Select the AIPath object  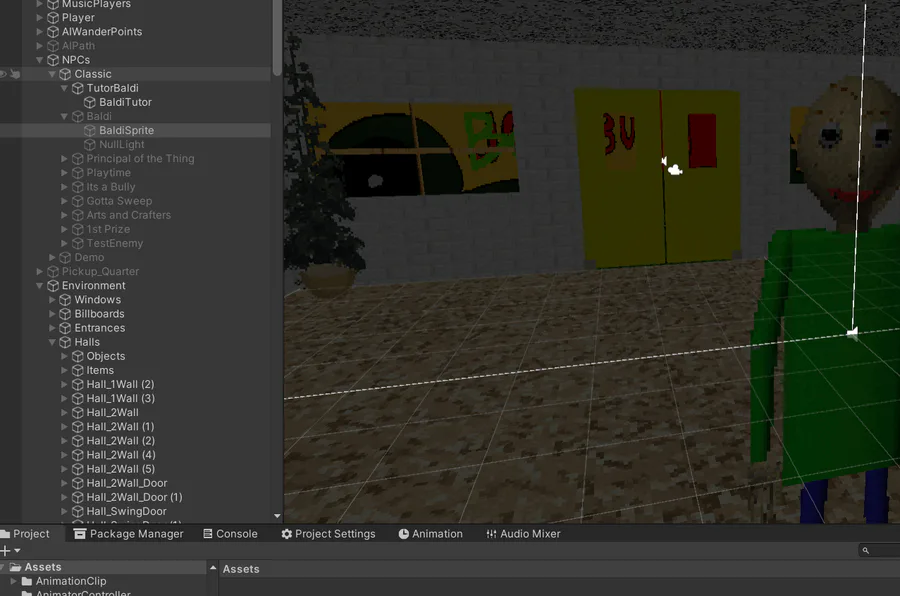click(x=78, y=46)
